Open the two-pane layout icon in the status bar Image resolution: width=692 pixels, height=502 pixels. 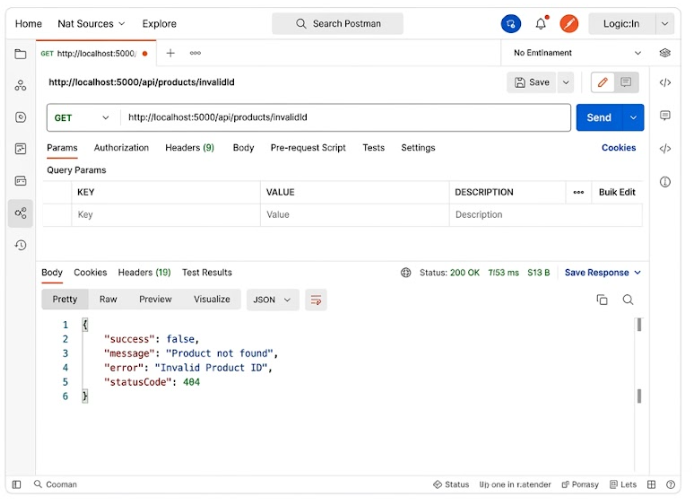tap(651, 485)
